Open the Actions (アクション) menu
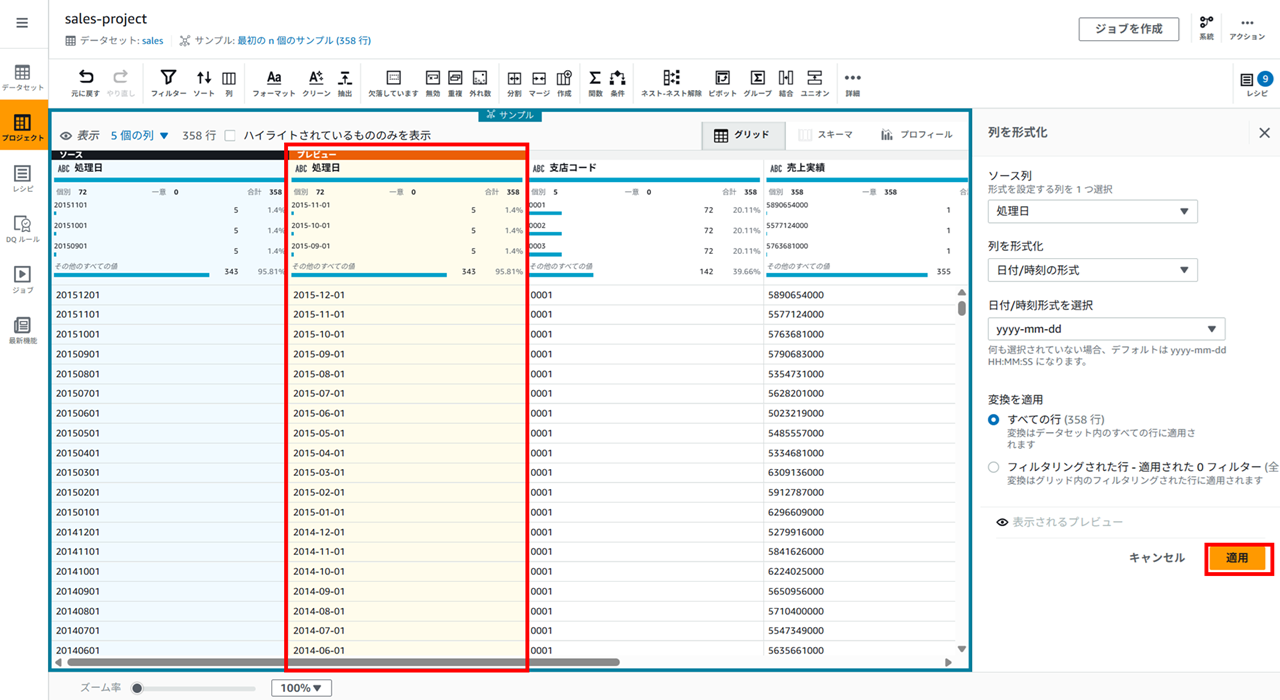This screenshot has height=700, width=1280. tap(1247, 27)
